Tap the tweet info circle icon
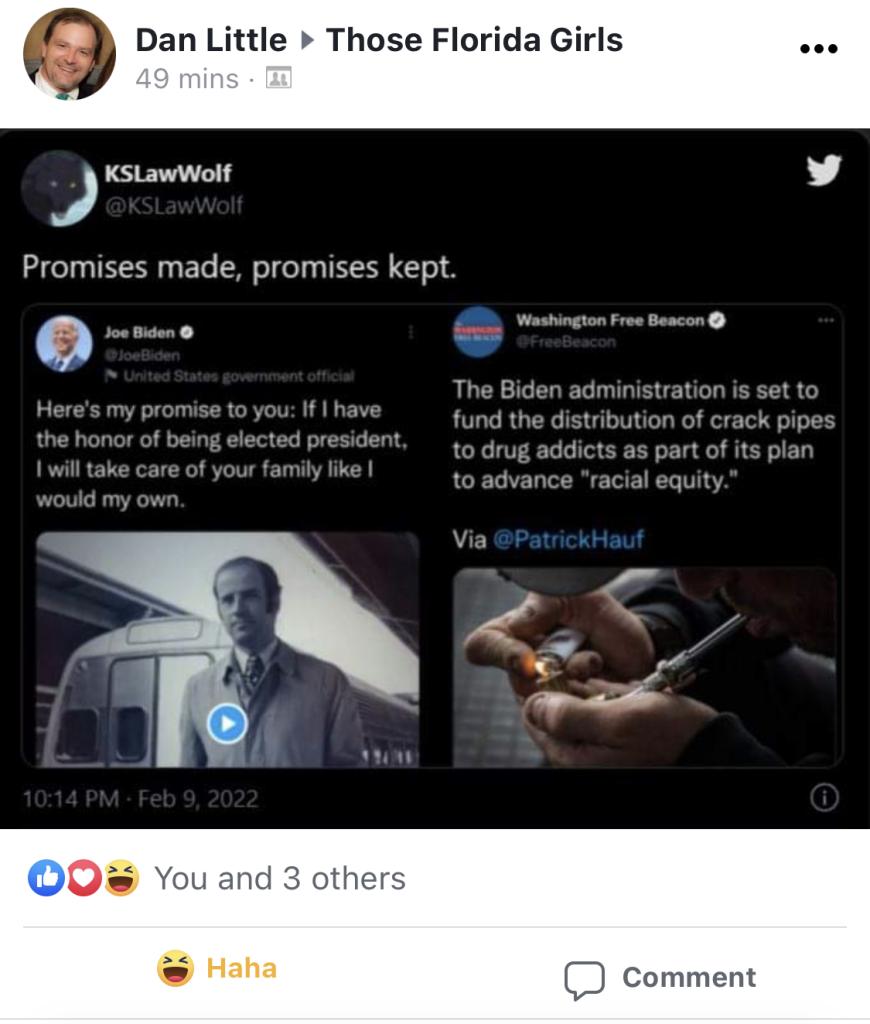870x1024 pixels. pos(824,798)
